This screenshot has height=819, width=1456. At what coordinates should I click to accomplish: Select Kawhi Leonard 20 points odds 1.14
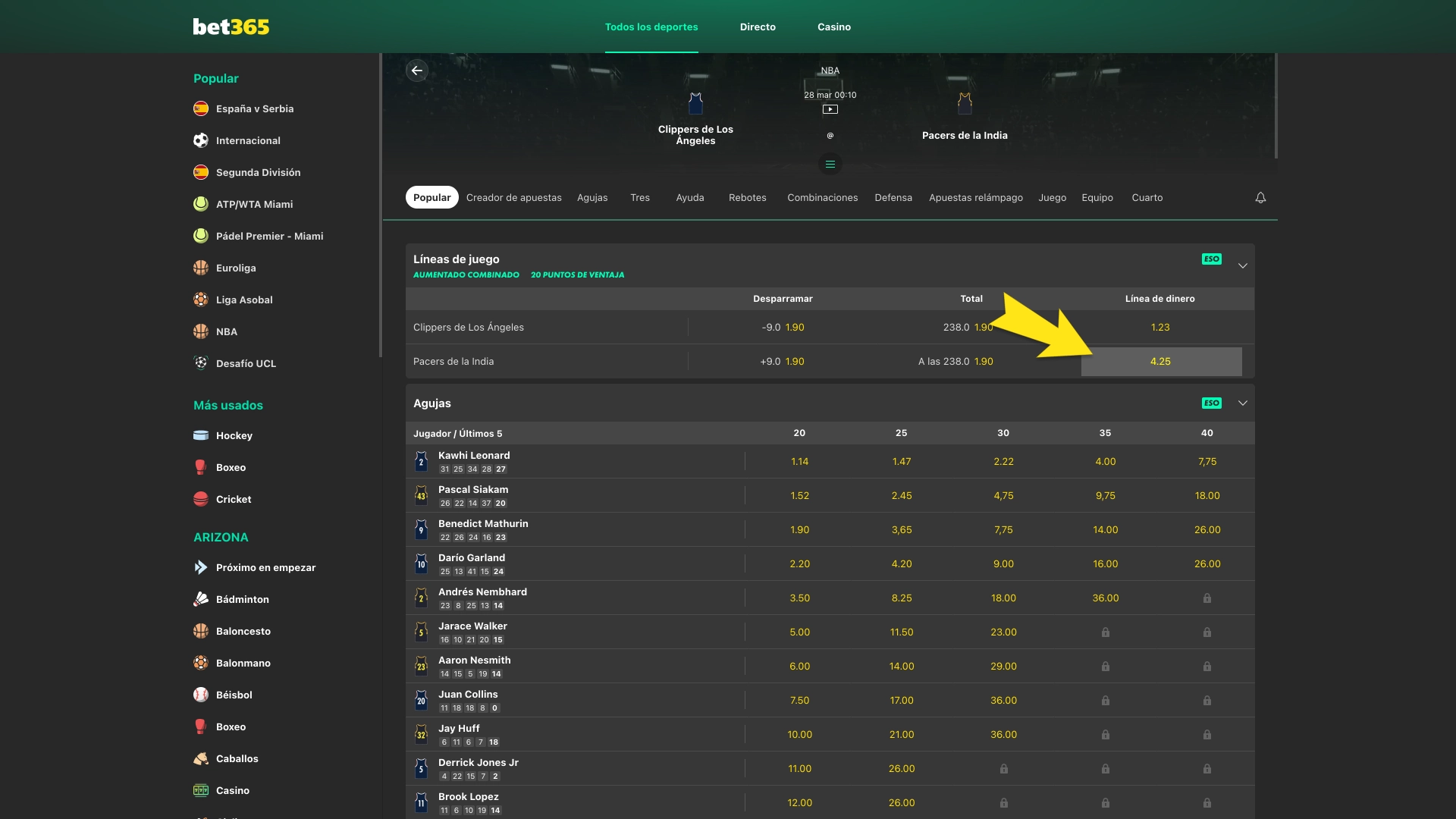800,461
